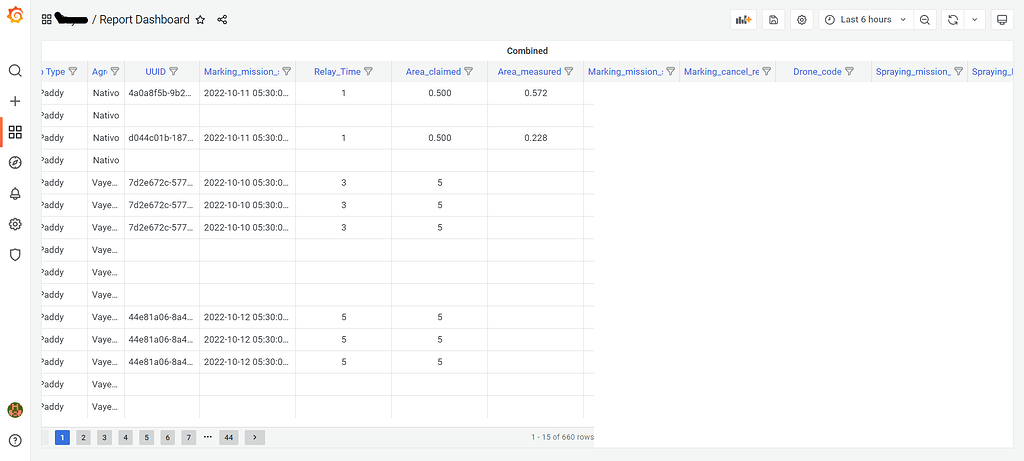
Task: Save the dashboard with disk icon
Action: [773, 20]
